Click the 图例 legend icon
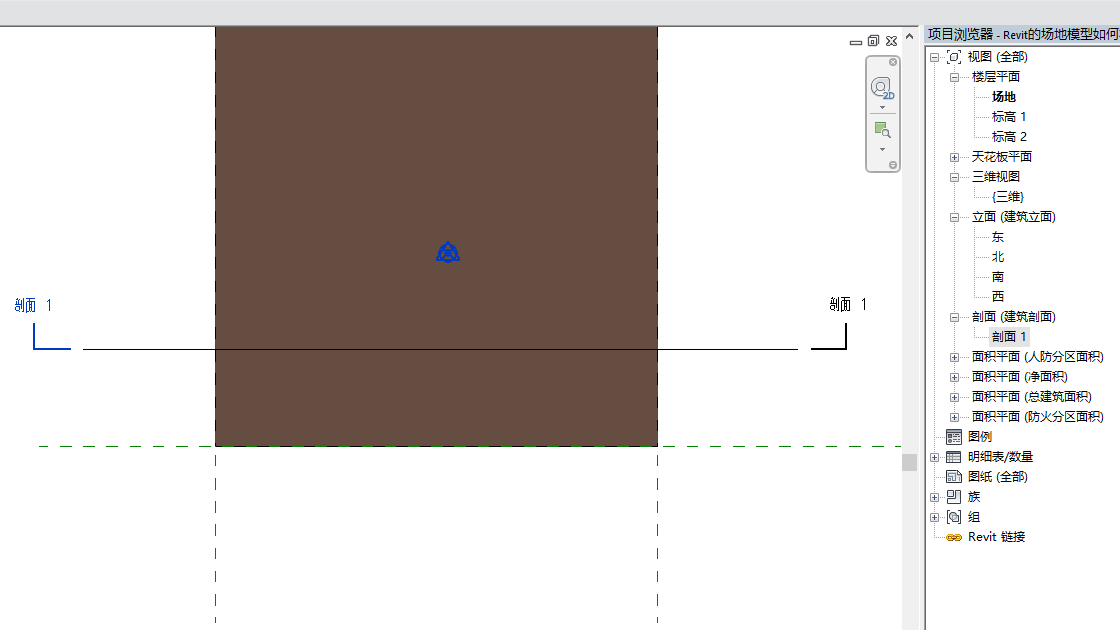This screenshot has width=1120, height=630. (954, 437)
